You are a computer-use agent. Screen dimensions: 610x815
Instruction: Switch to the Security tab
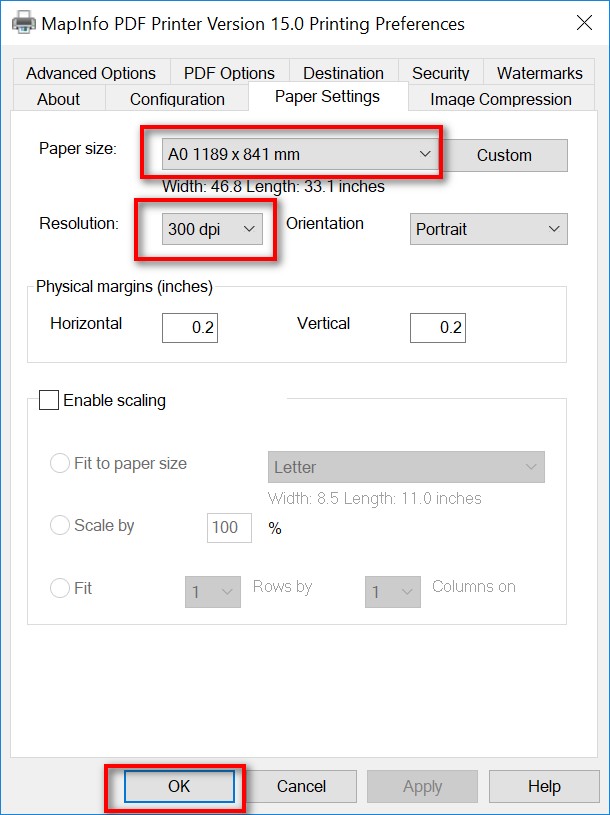coord(440,73)
